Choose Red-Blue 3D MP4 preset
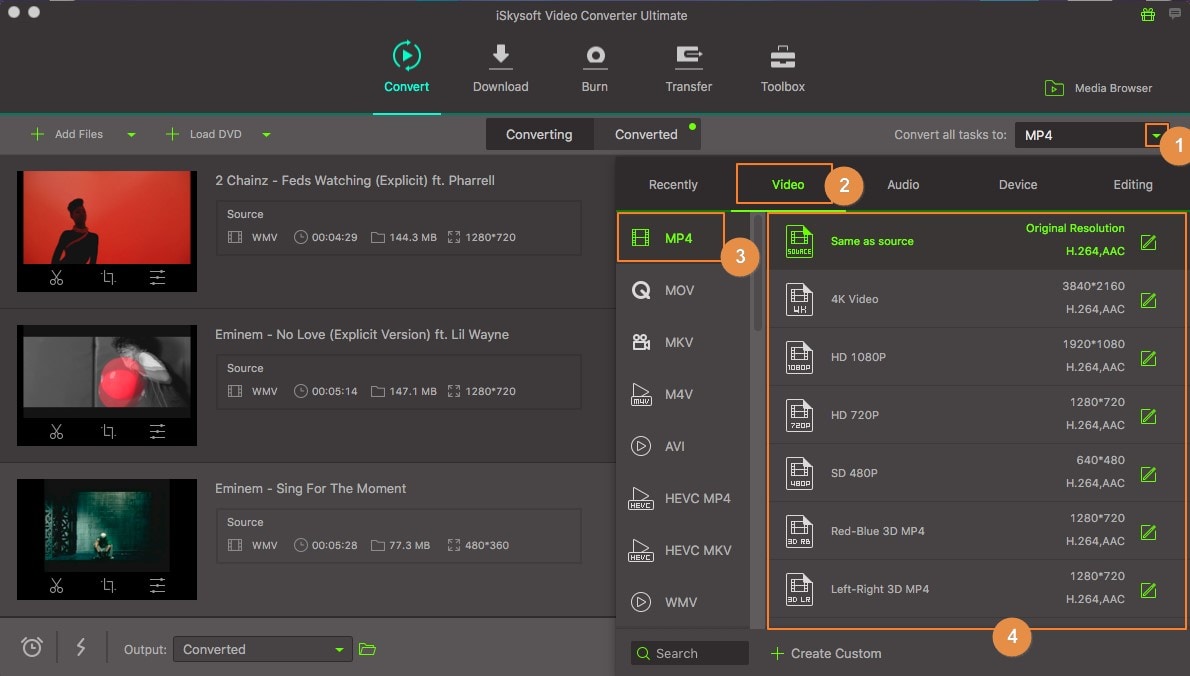Viewport: 1190px width, 676px height. tap(976, 531)
